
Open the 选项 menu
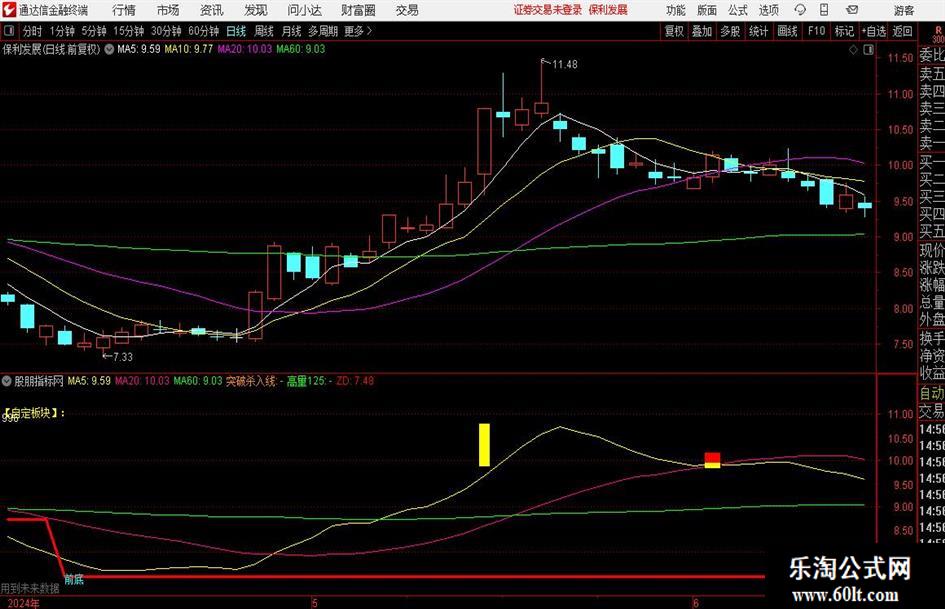pyautogui.click(x=768, y=10)
